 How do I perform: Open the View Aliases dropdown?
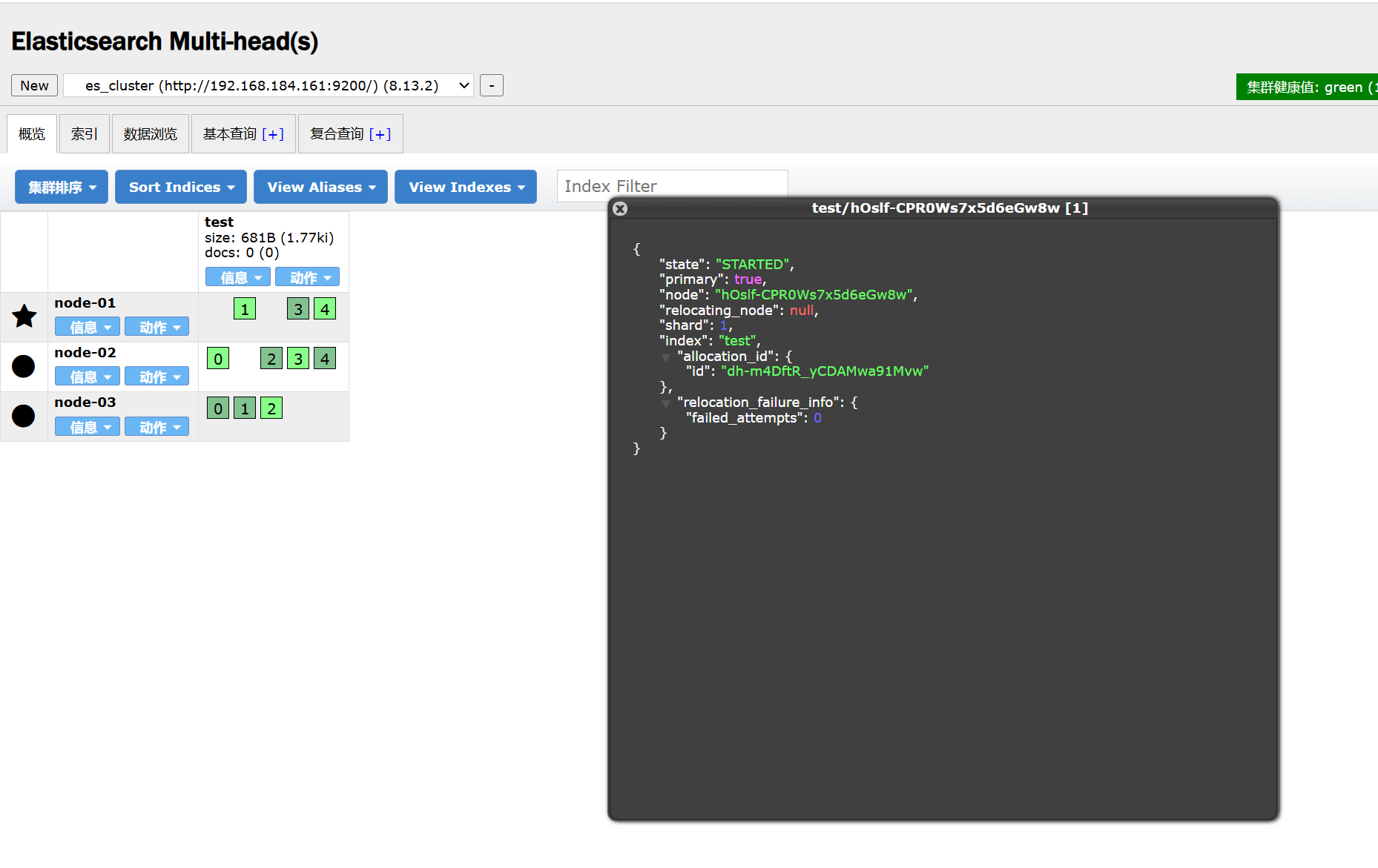click(x=320, y=187)
